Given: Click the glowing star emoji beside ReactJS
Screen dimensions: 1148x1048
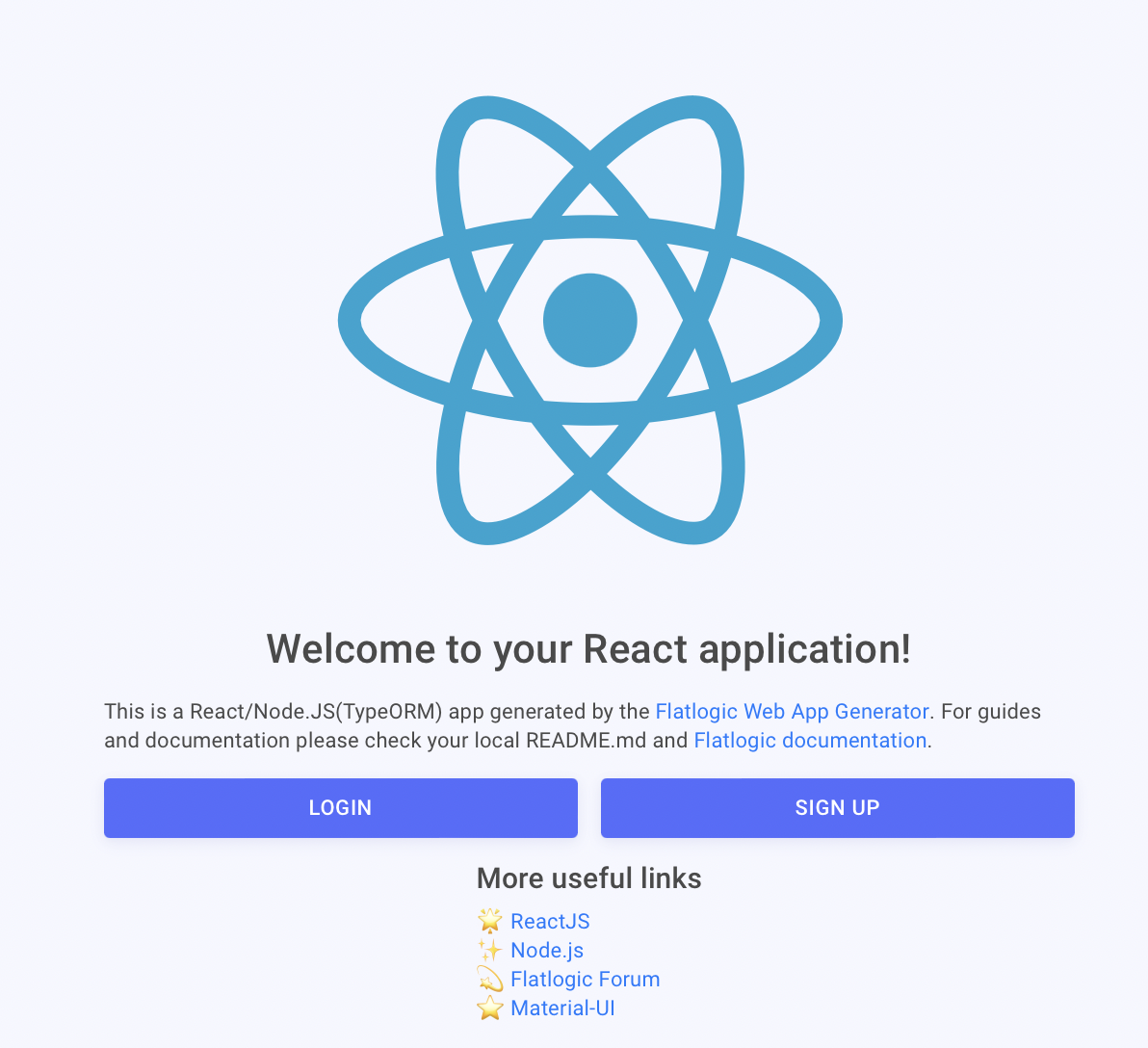Looking at the screenshot, I should [490, 921].
